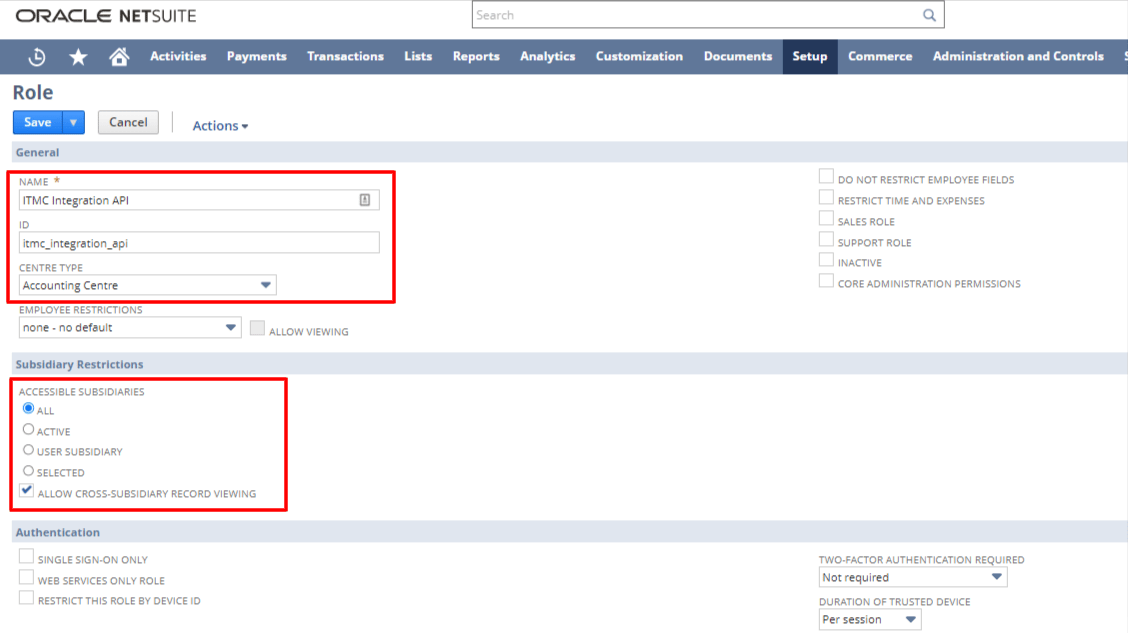
Task: Open the Transactions menu
Action: pyautogui.click(x=345, y=56)
